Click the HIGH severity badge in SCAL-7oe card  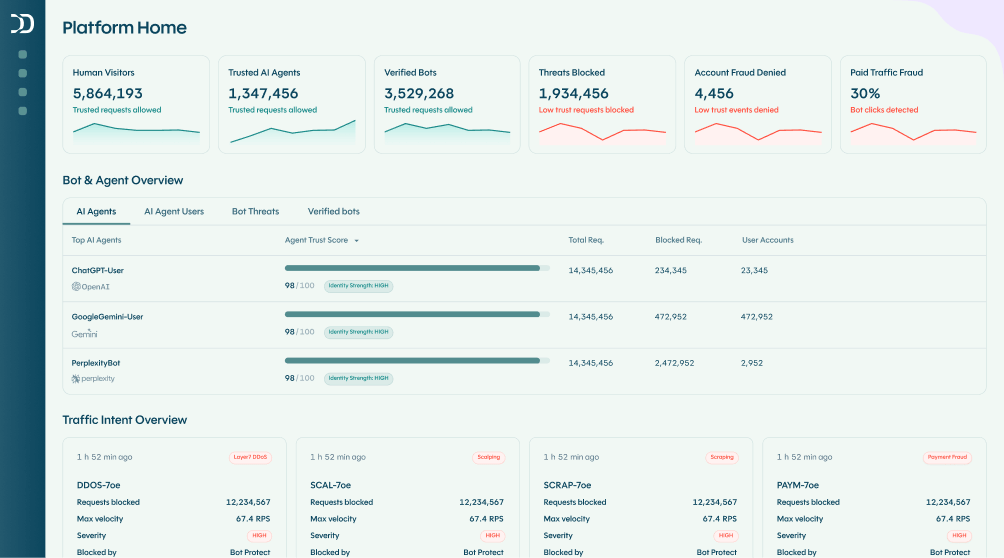tap(492, 536)
